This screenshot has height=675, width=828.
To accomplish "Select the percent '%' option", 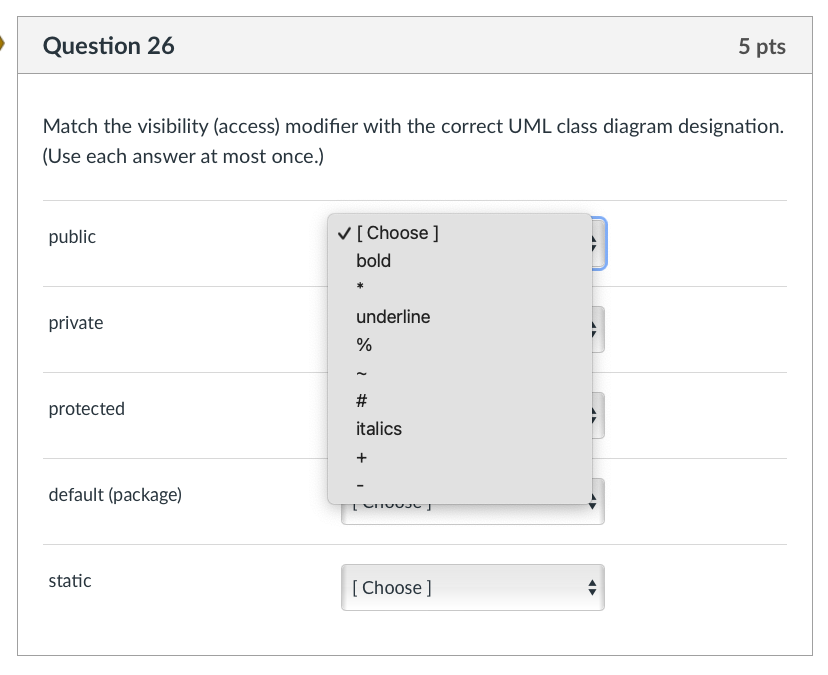I will [x=364, y=345].
